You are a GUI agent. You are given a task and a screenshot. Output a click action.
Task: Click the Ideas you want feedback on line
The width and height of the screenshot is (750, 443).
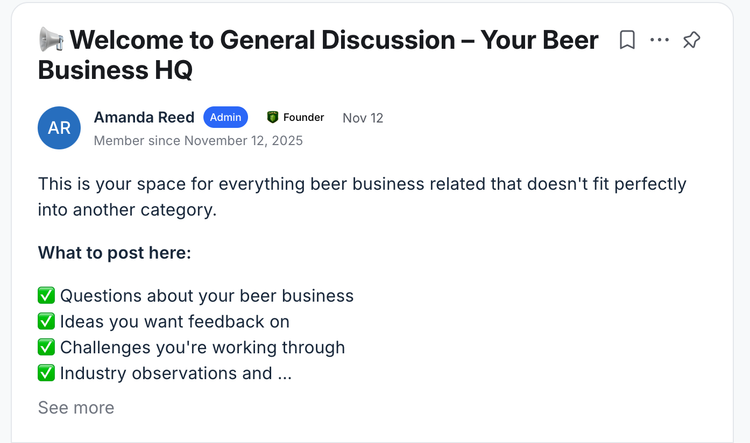pyautogui.click(x=174, y=321)
